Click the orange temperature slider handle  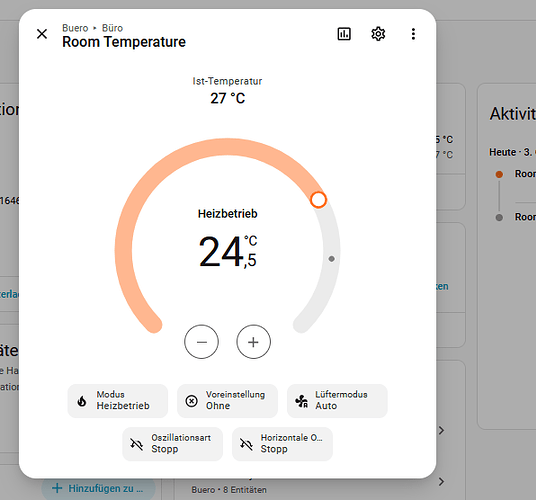(x=318, y=200)
